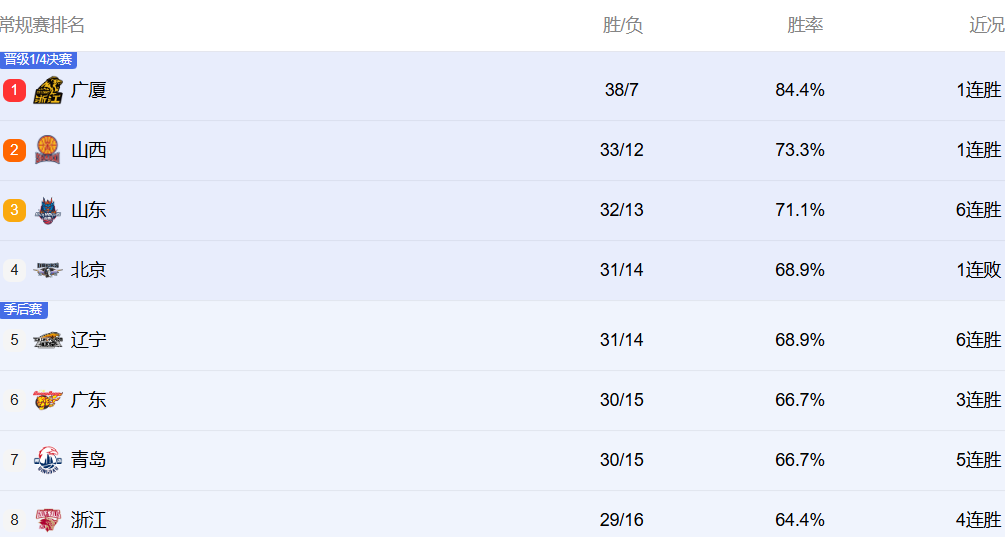Click the yellow rank 3 badge
This screenshot has height=537, width=1005.
point(14,210)
